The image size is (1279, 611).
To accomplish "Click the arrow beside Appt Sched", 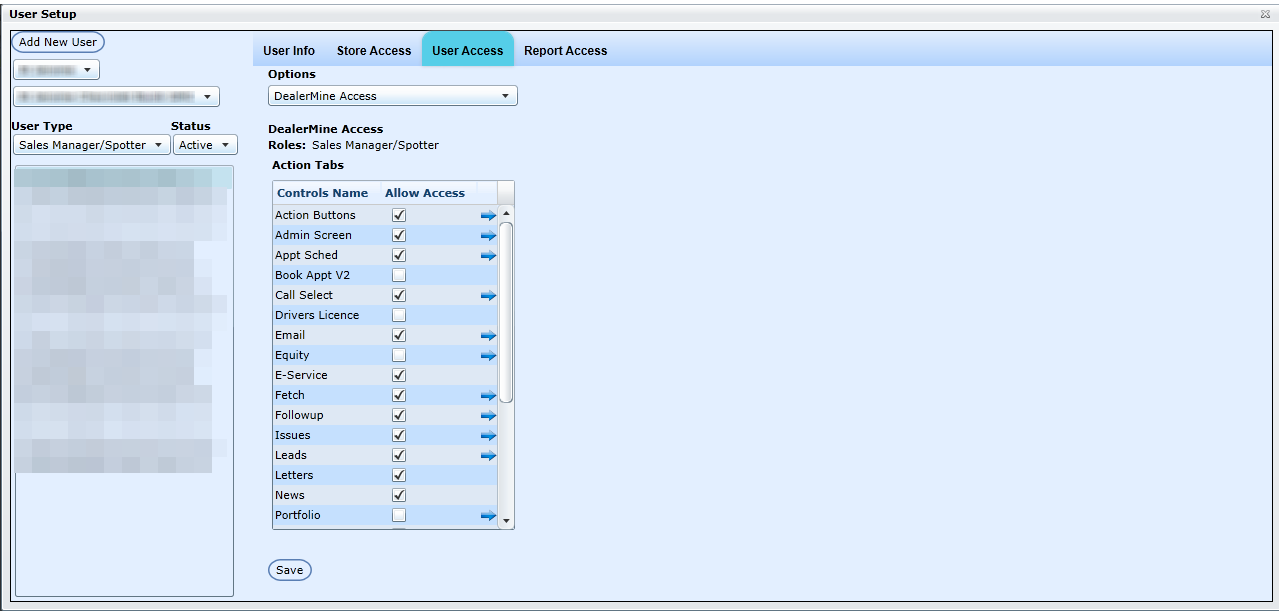I will point(488,255).
